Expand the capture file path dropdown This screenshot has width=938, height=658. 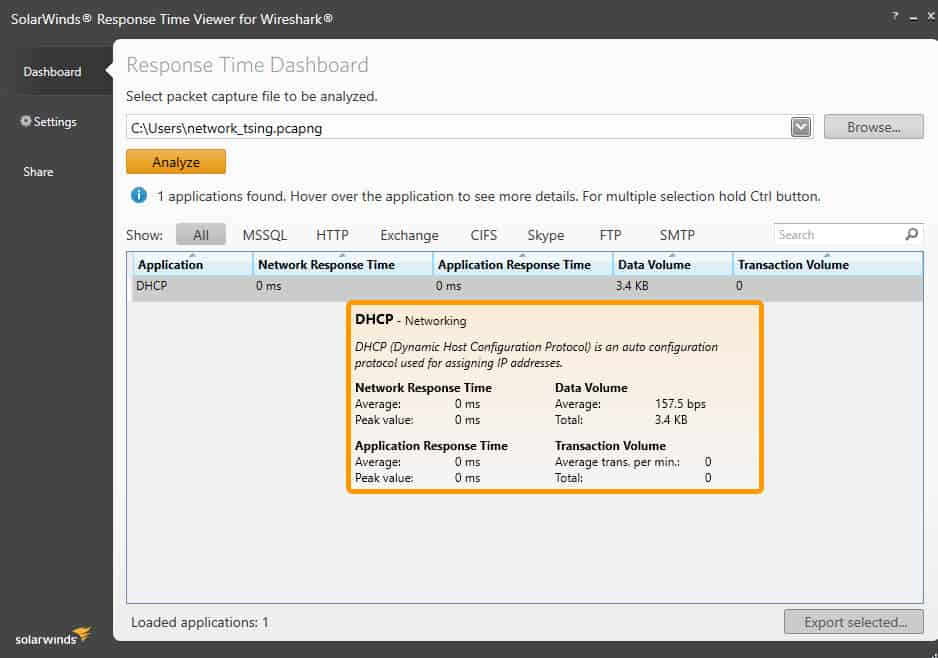coord(800,127)
